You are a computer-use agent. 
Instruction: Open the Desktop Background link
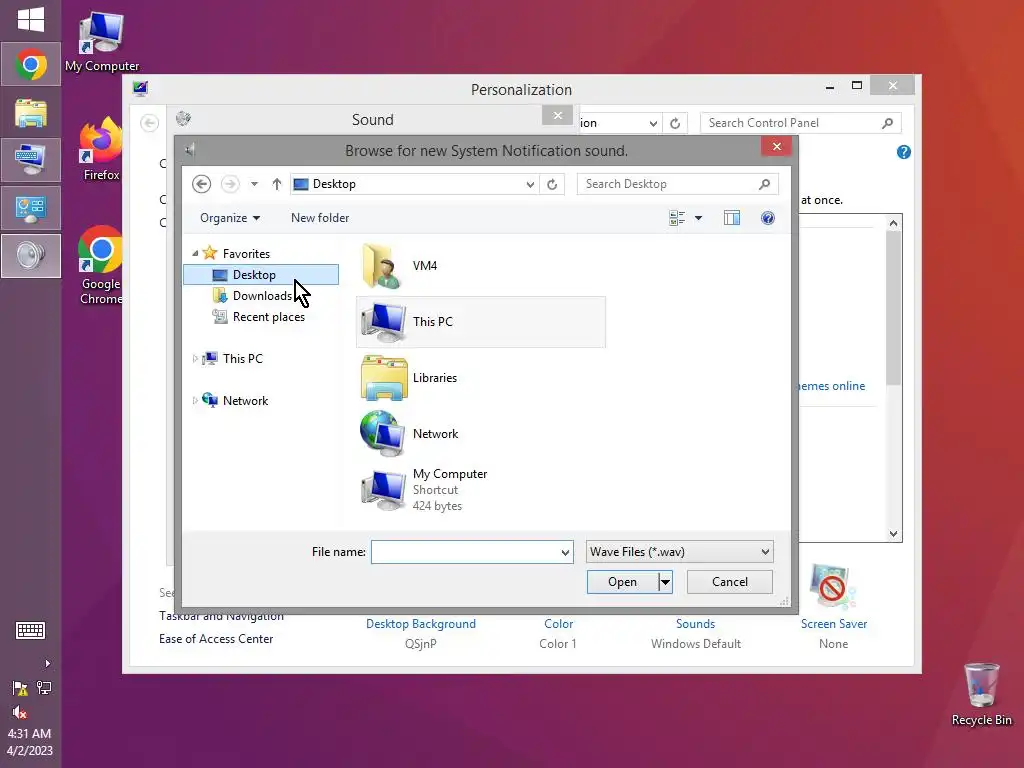[421, 624]
